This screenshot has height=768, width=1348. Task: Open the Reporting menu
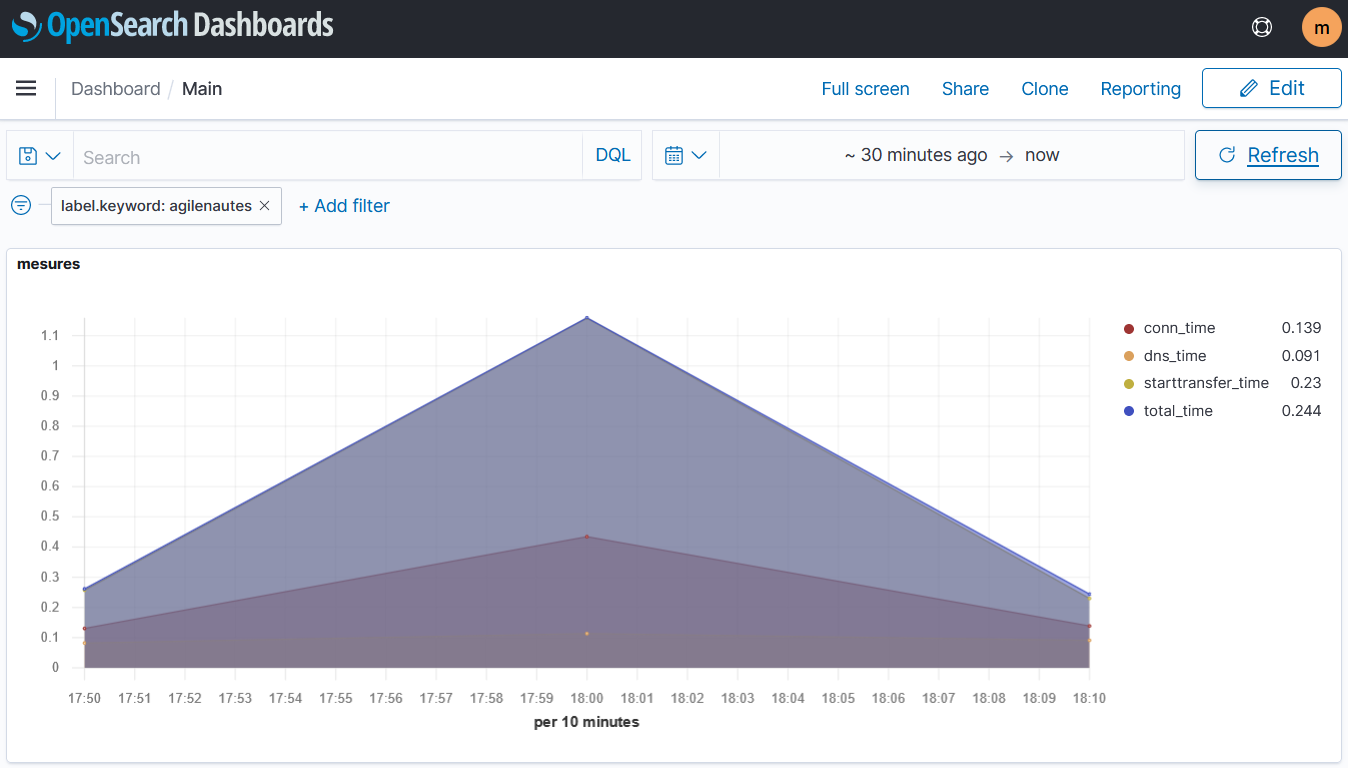pos(1140,89)
